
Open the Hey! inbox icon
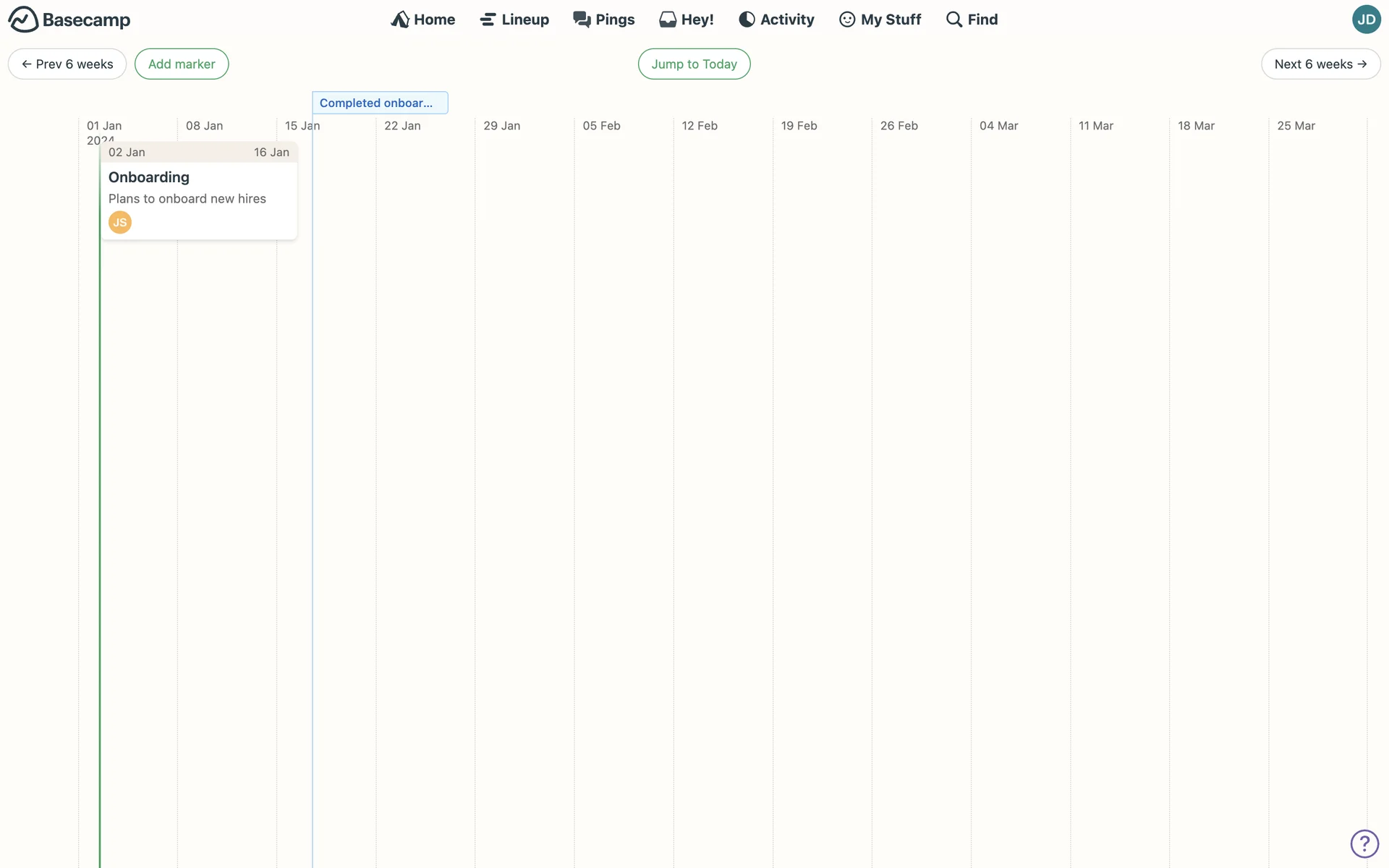pos(667,20)
